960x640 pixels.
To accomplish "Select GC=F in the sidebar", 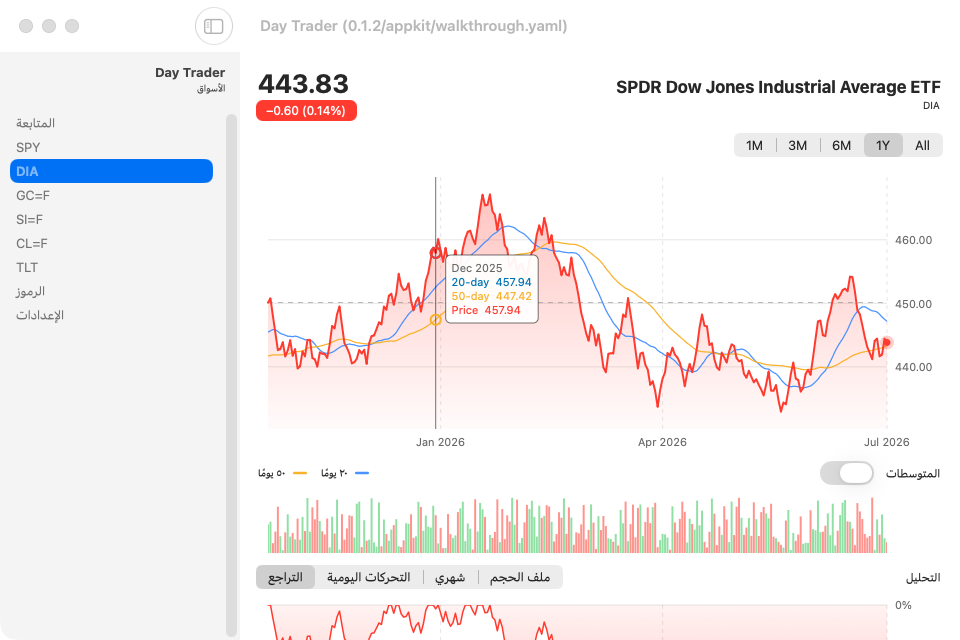I will pyautogui.click(x=111, y=195).
